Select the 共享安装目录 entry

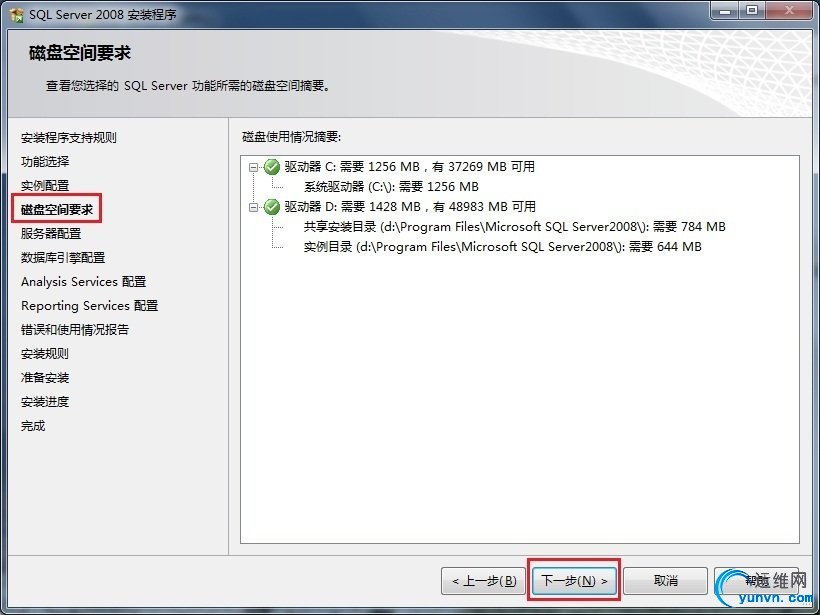click(x=515, y=226)
